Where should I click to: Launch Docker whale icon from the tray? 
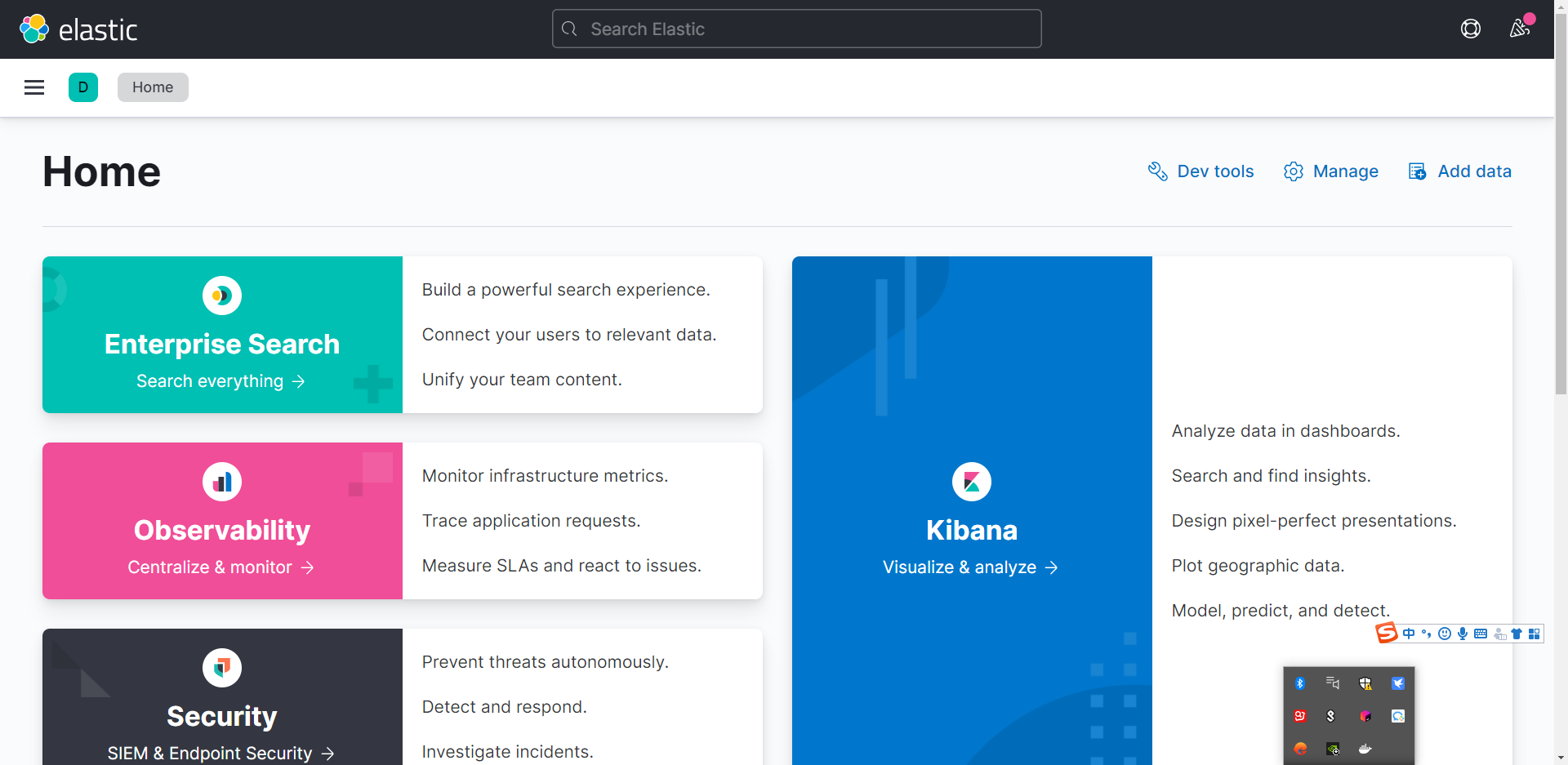pyautogui.click(x=1365, y=749)
